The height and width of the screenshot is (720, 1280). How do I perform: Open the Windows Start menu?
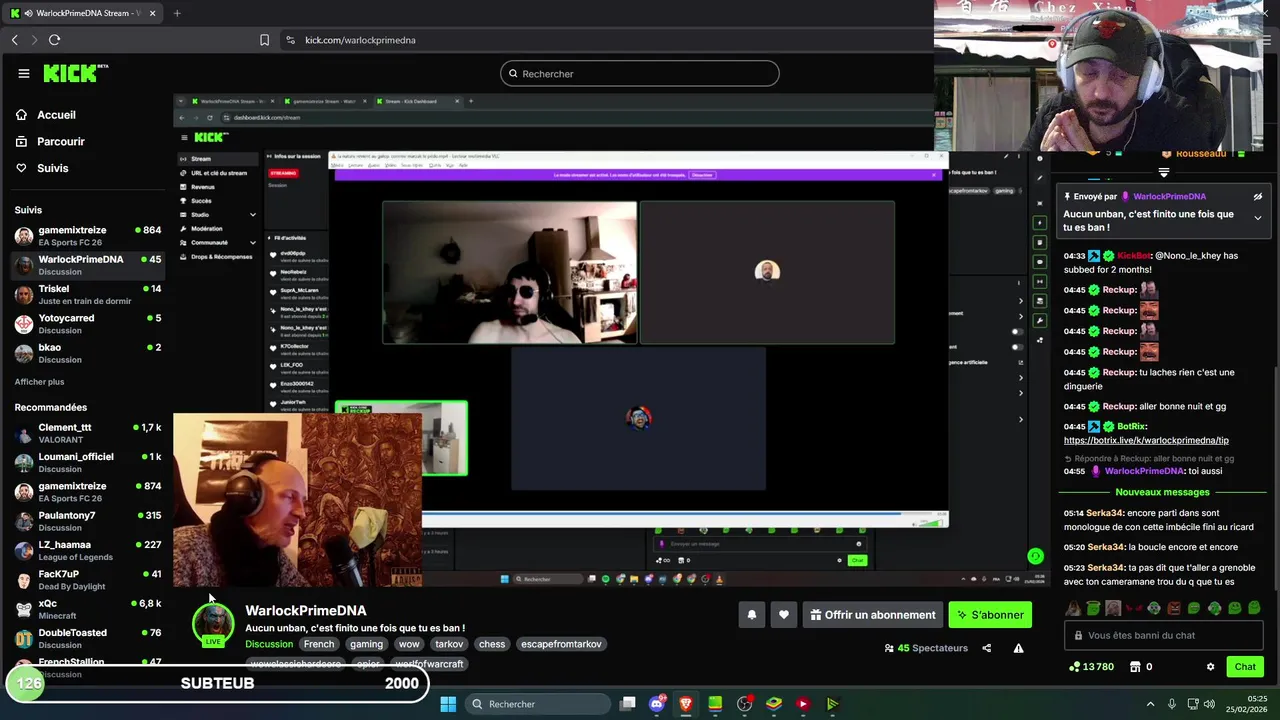[448, 704]
